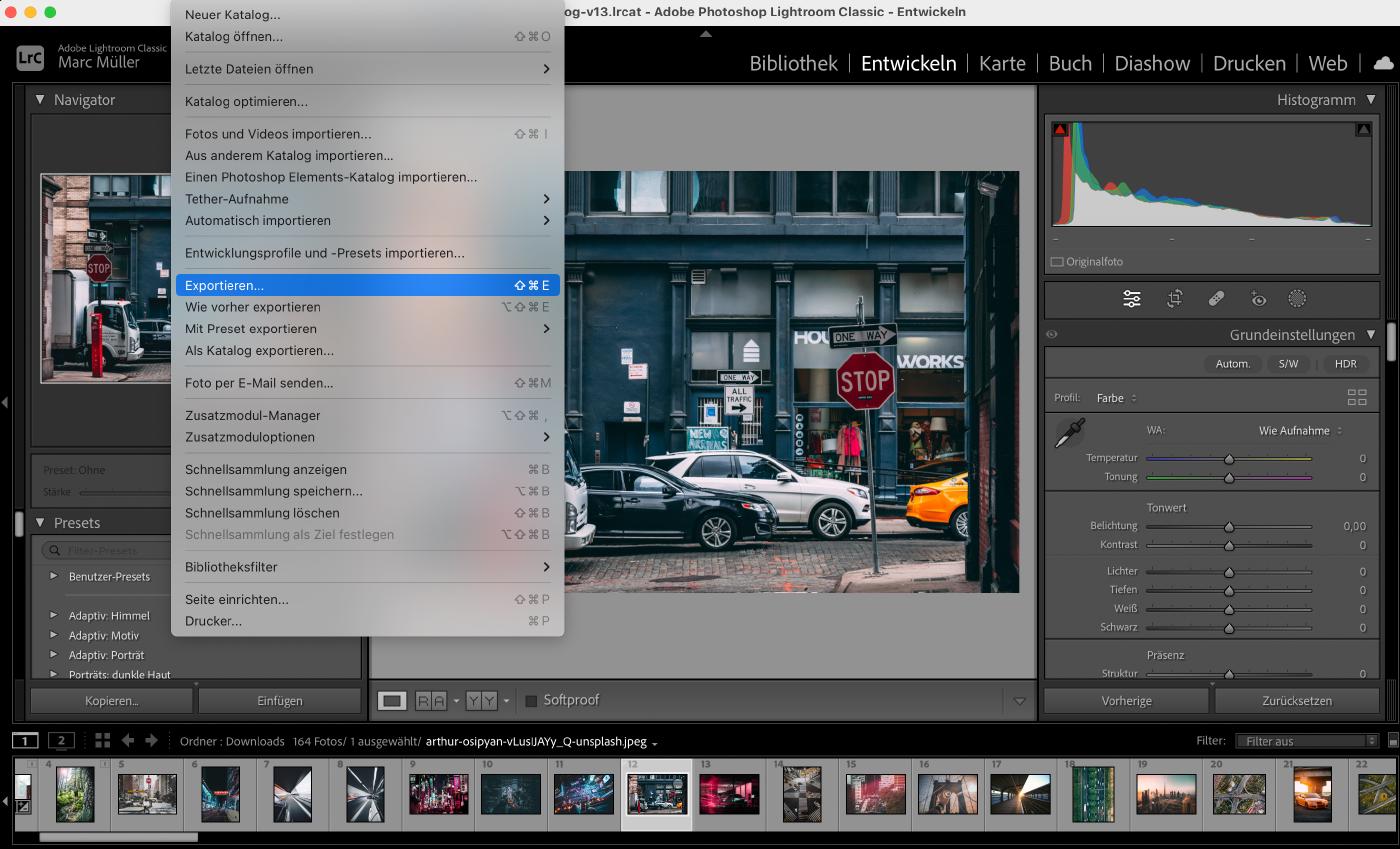
Task: Select the Rote-Augen-Korrektur tool
Action: click(1259, 299)
